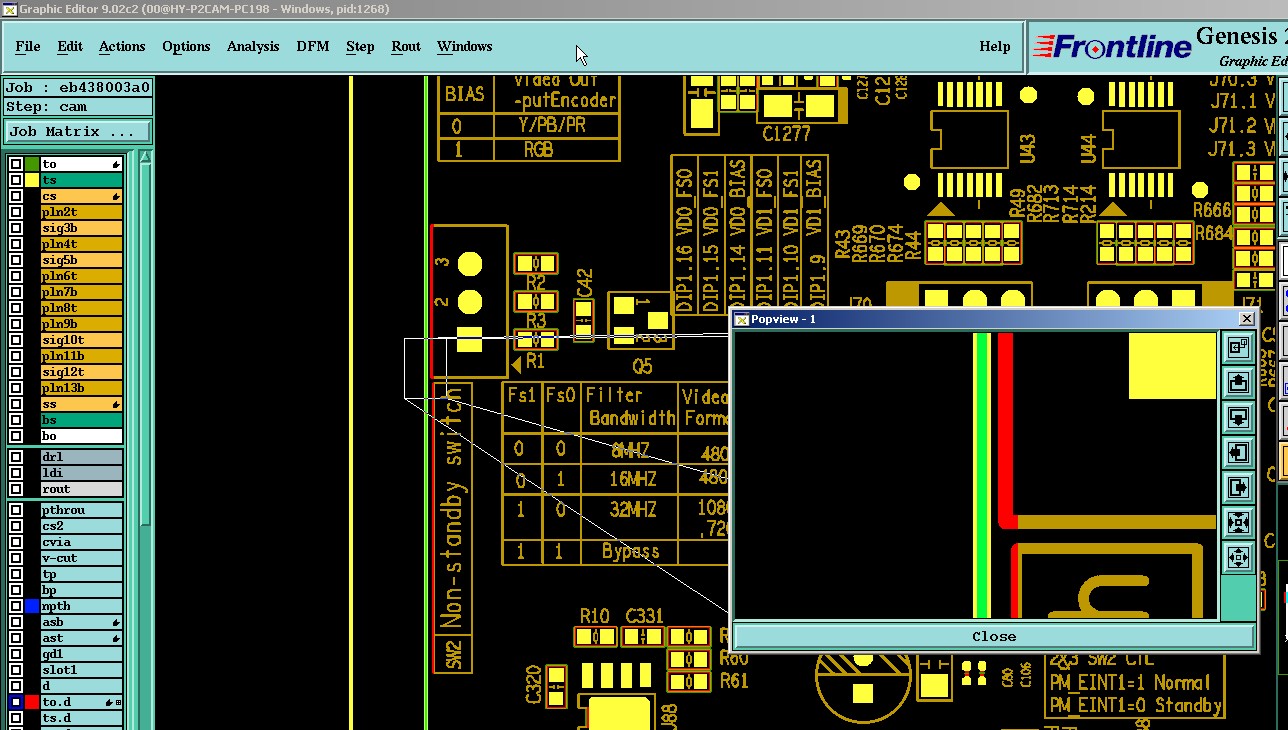Select the sig10t layer row
Image resolution: width=1288 pixels, height=730 pixels.
coord(81,340)
